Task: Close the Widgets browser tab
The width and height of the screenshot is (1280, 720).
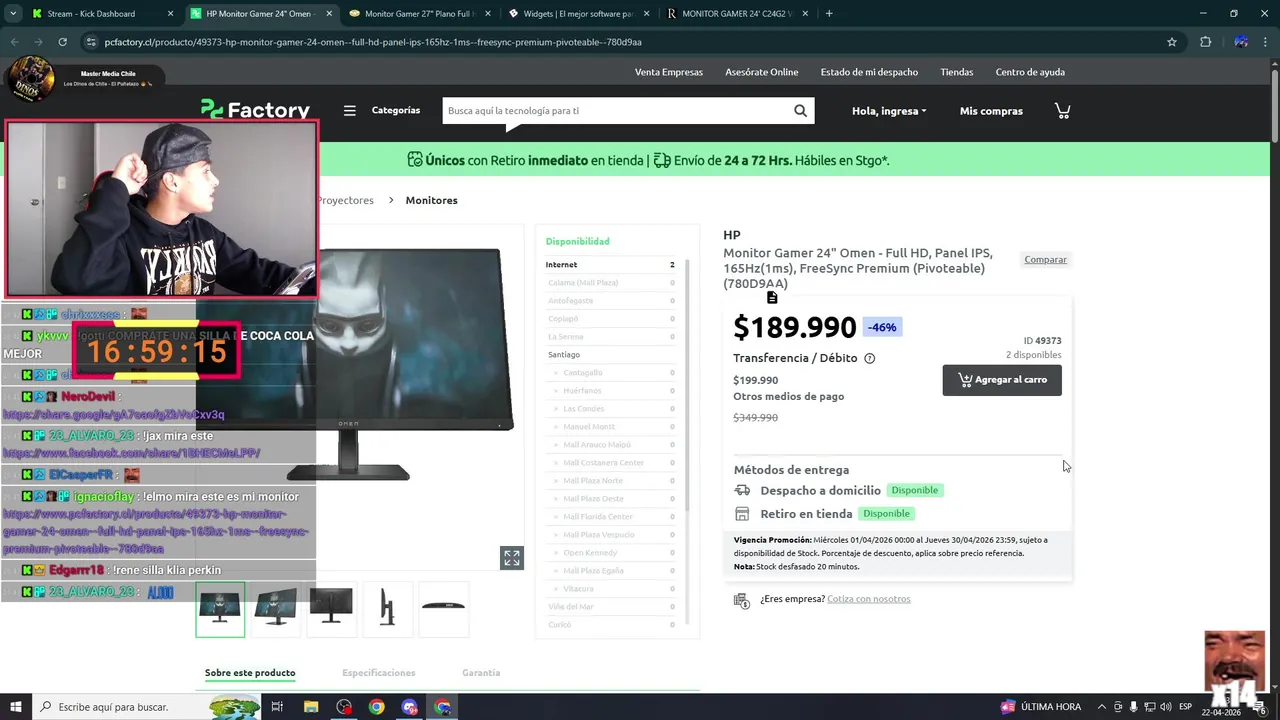Action: pyautogui.click(x=646, y=14)
